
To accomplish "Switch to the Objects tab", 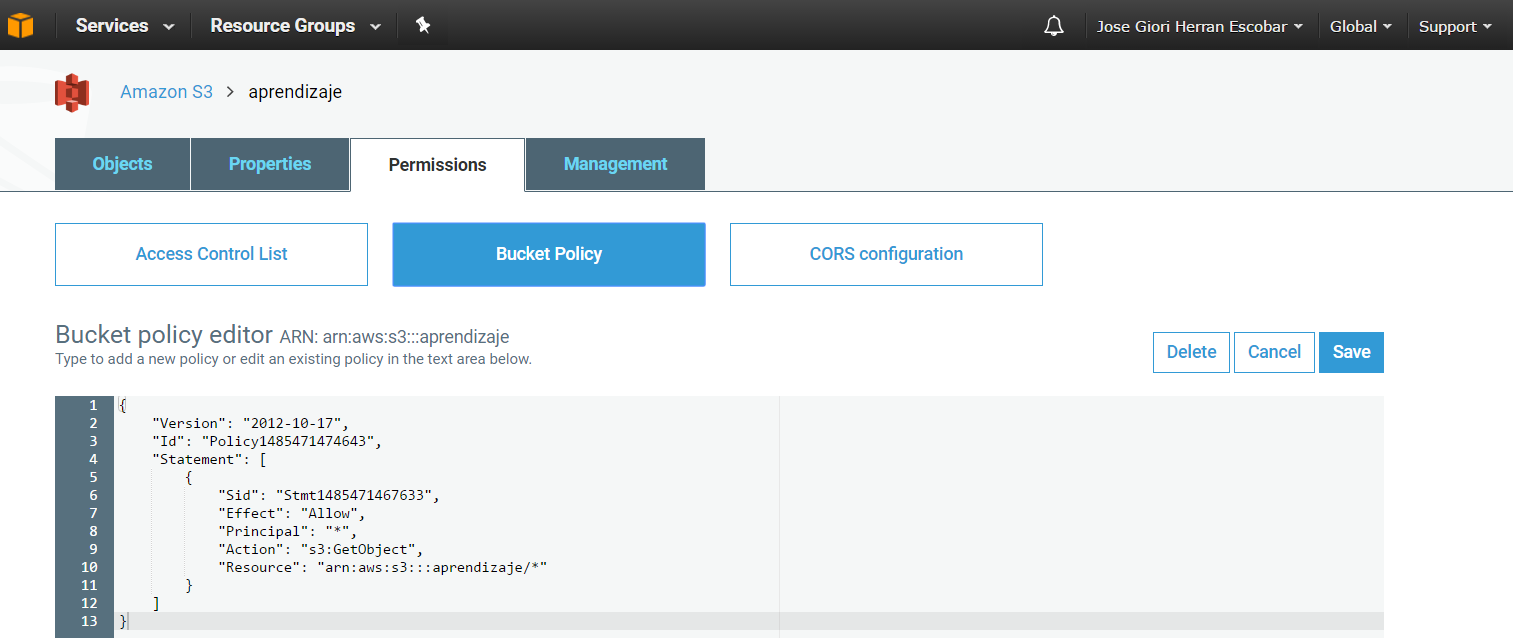I will click(x=122, y=164).
